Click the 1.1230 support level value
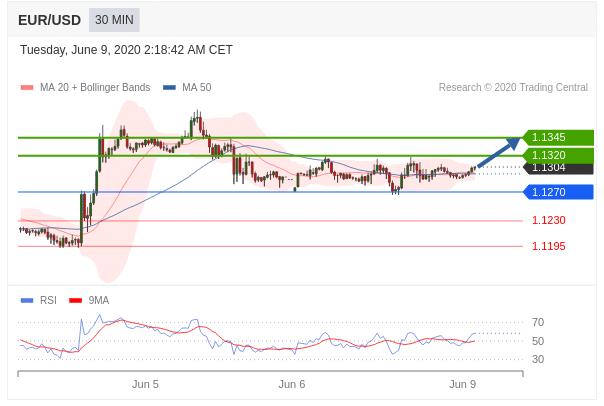Image resolution: width=604 pixels, height=406 pixels. point(549,220)
